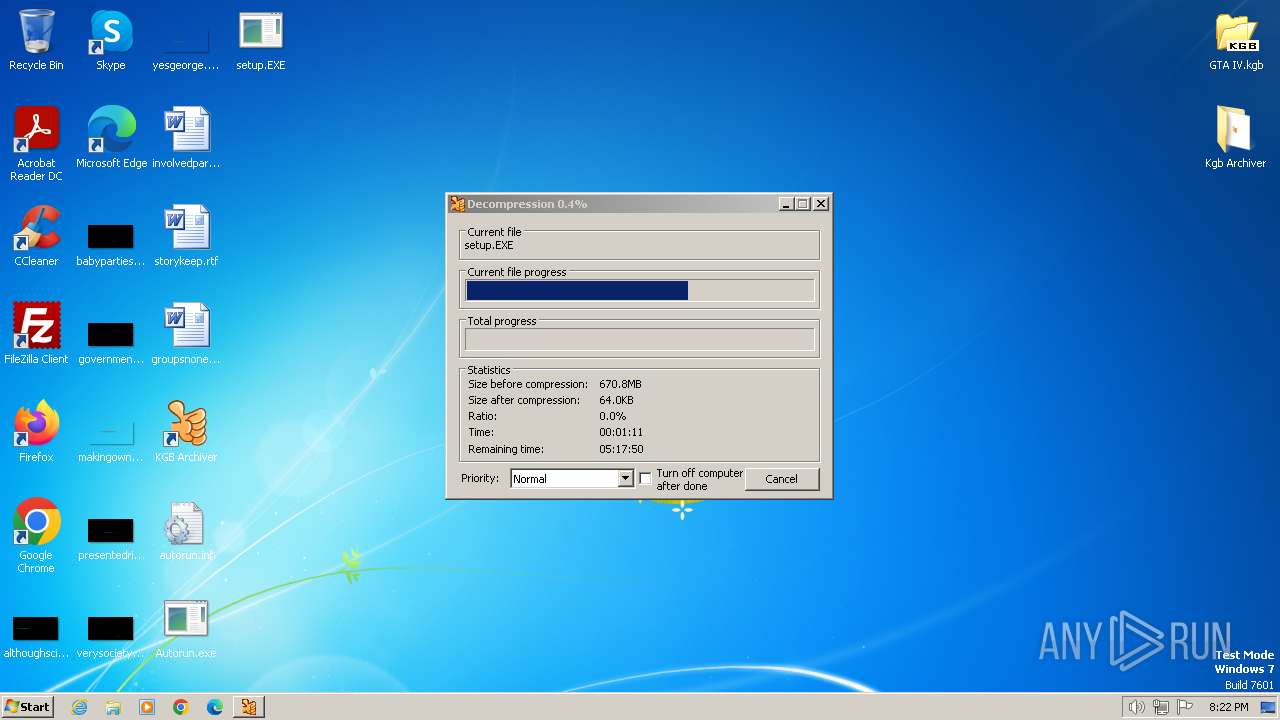The height and width of the screenshot is (720, 1280).
Task: Open Edge from the taskbar
Action: [x=215, y=707]
